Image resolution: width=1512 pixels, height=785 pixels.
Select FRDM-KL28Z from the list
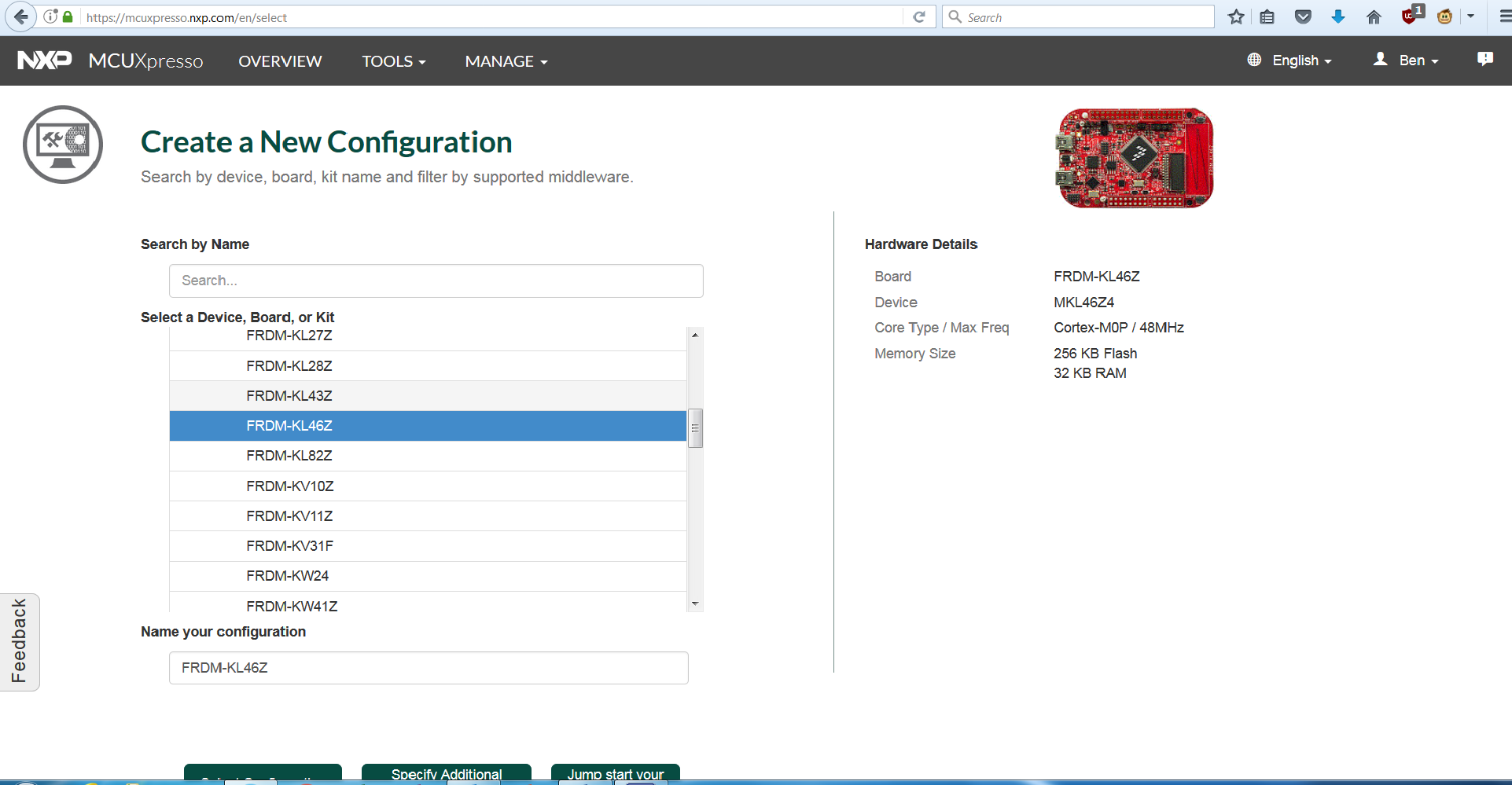[428, 366]
